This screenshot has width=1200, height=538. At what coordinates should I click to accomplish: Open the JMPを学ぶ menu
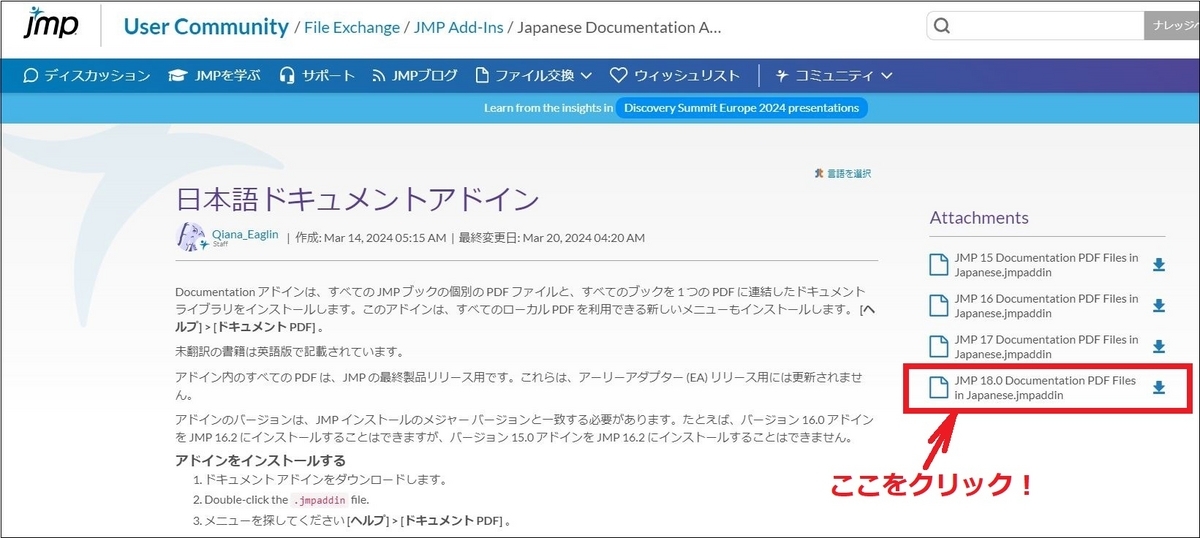(230, 75)
